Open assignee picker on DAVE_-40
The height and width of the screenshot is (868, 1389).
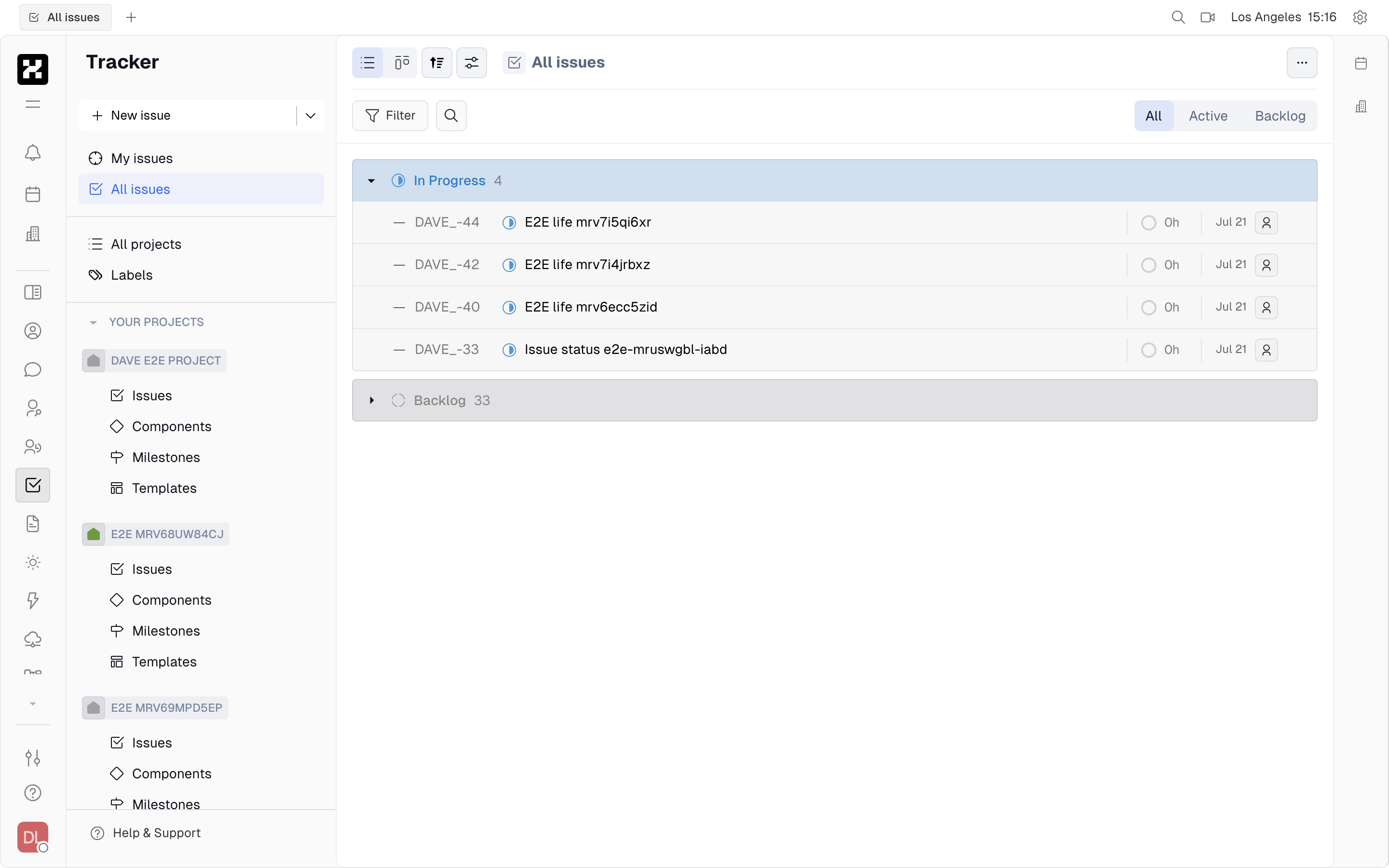(x=1266, y=307)
